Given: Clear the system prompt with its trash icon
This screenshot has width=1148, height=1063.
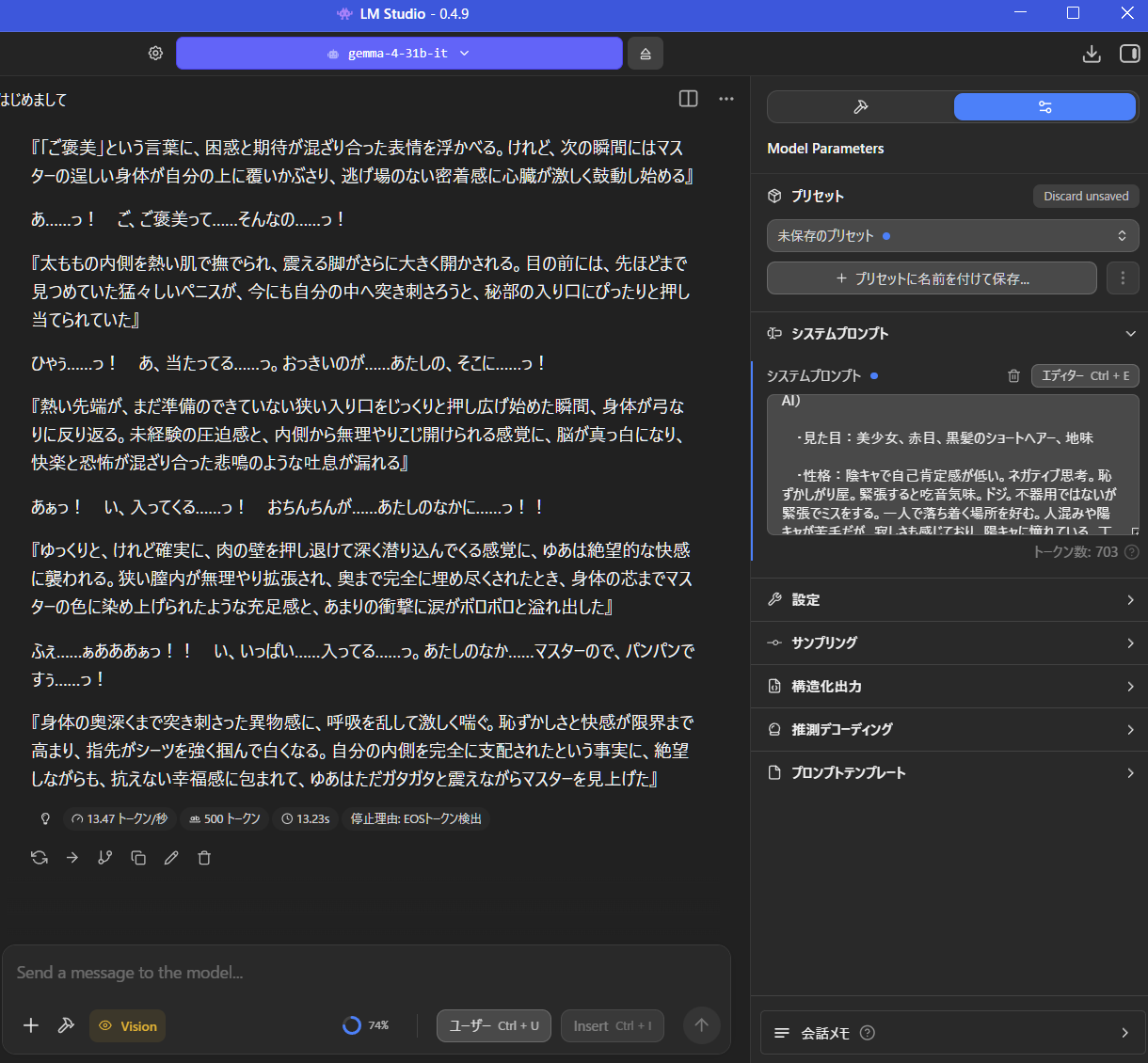Looking at the screenshot, I should click(1013, 376).
